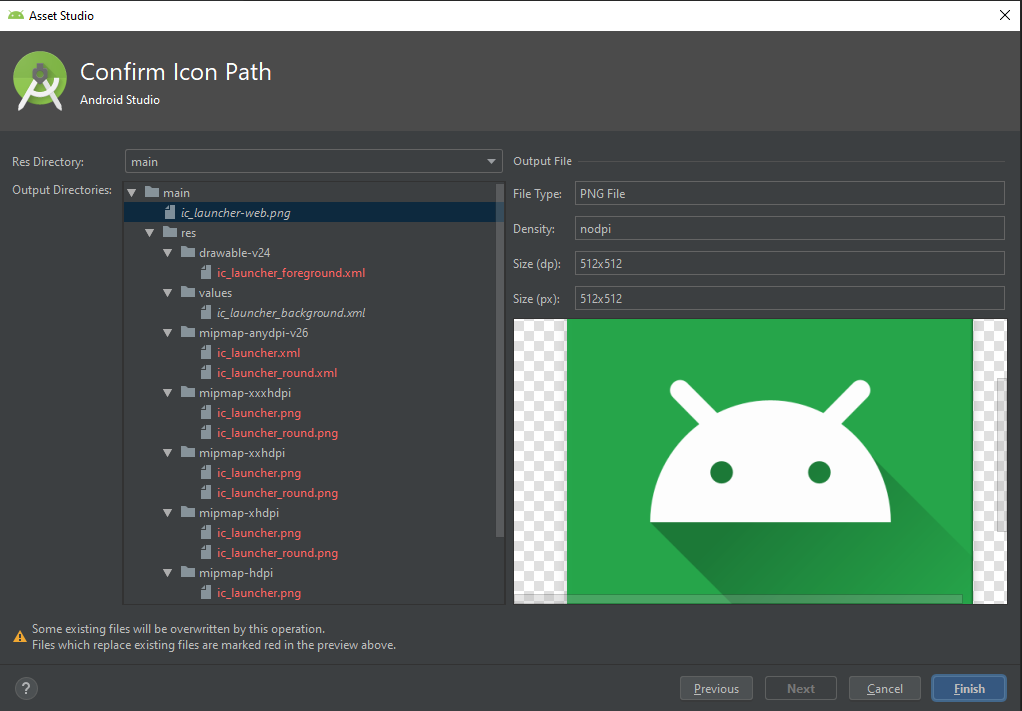Click the Finish button
Viewport: 1022px width, 711px height.
pyautogui.click(x=969, y=688)
